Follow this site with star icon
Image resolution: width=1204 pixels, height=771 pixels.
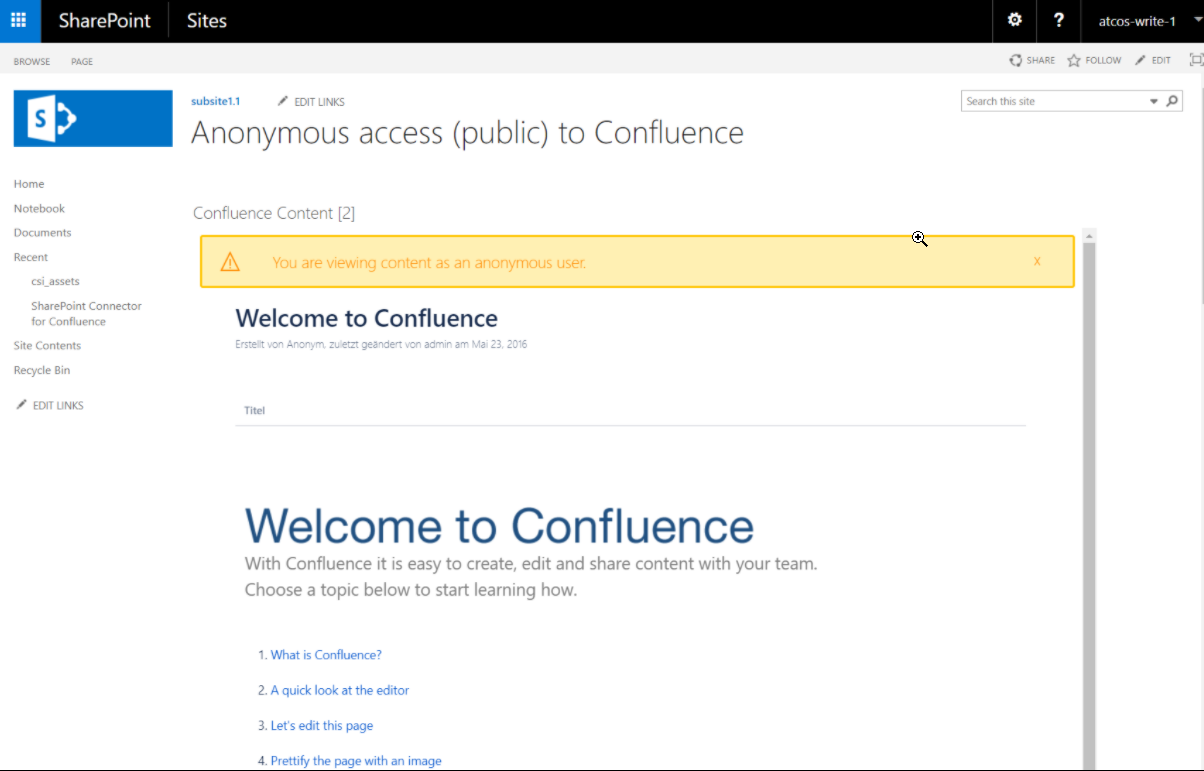tap(1093, 61)
